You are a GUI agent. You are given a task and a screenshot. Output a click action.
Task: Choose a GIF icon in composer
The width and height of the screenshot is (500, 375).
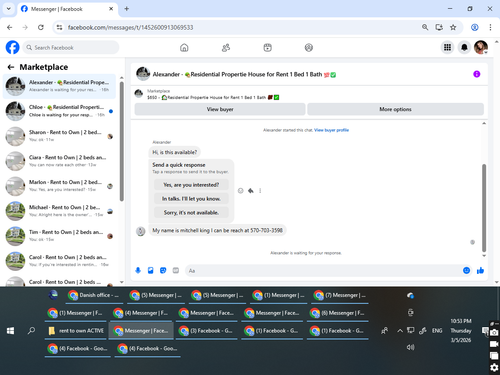(176, 270)
